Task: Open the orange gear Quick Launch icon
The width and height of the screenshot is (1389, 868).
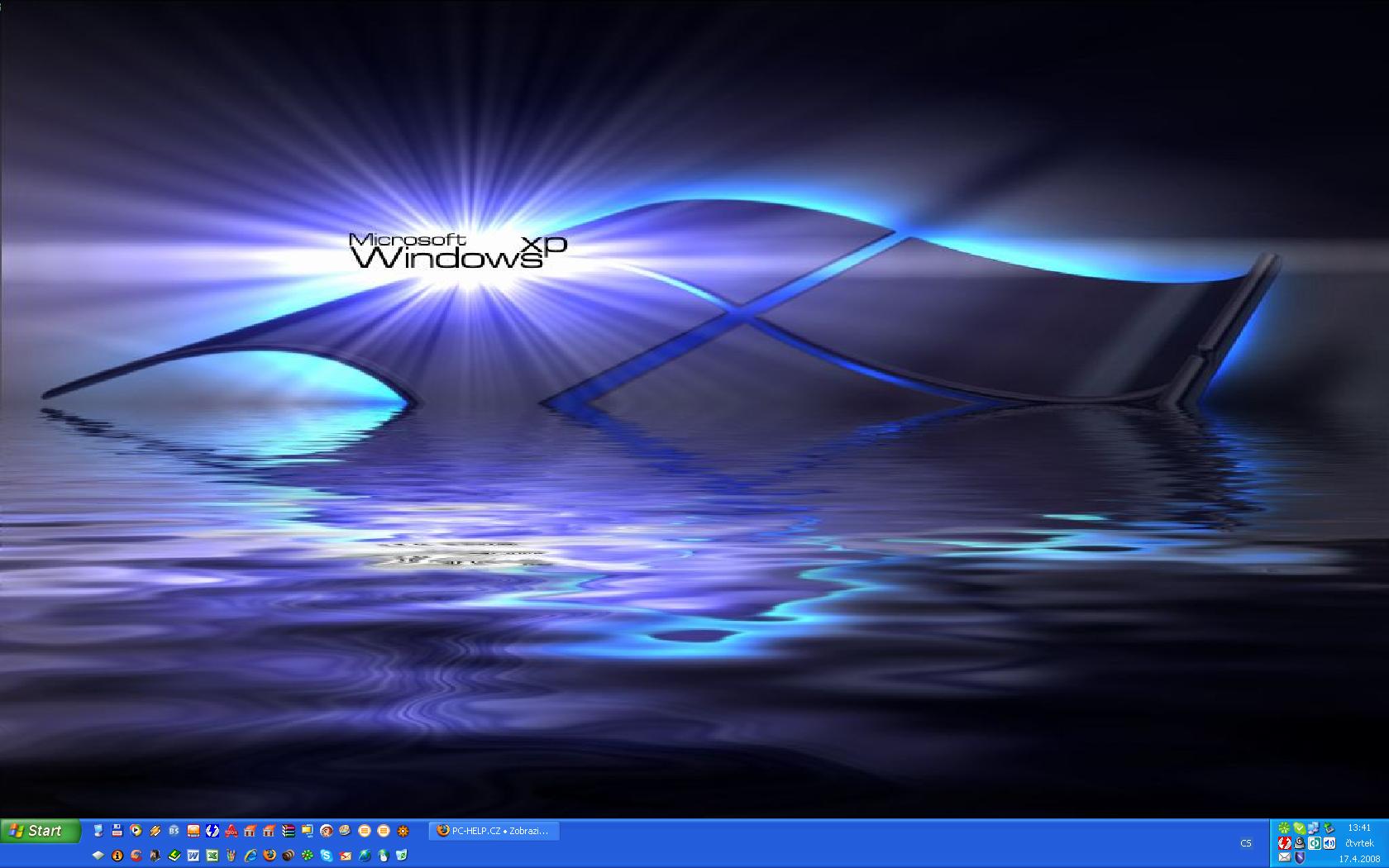Action: tap(403, 831)
